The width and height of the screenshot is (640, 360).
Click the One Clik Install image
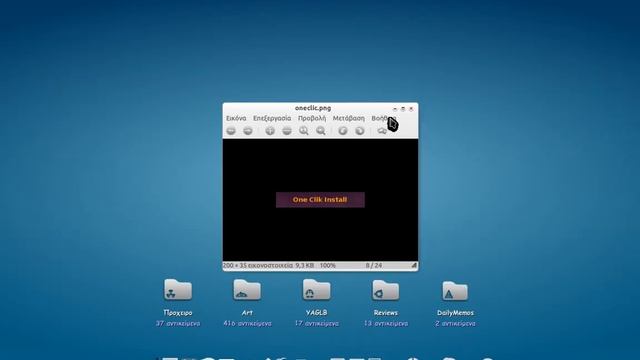pos(320,200)
